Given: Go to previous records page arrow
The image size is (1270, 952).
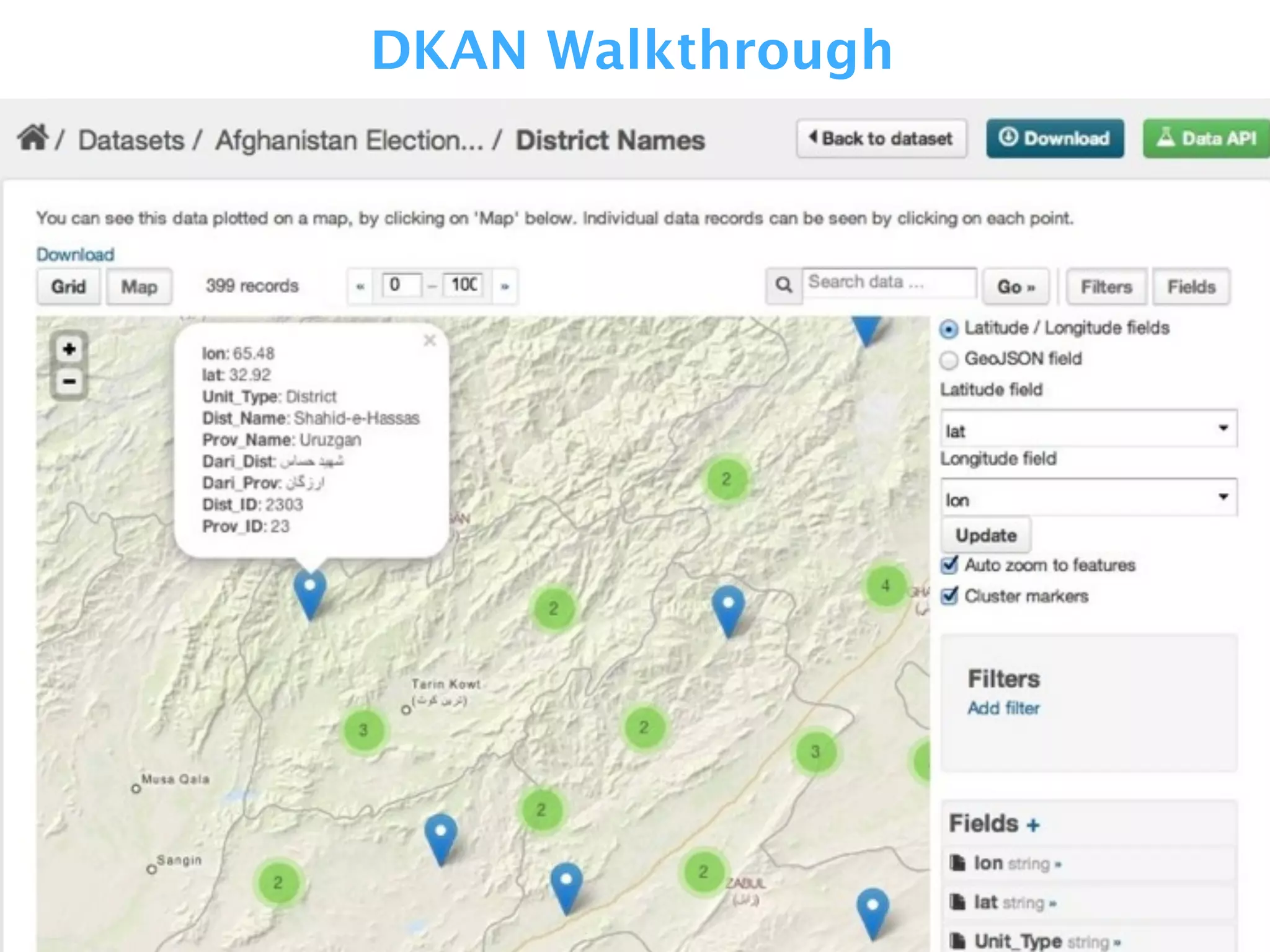Looking at the screenshot, I should (360, 286).
